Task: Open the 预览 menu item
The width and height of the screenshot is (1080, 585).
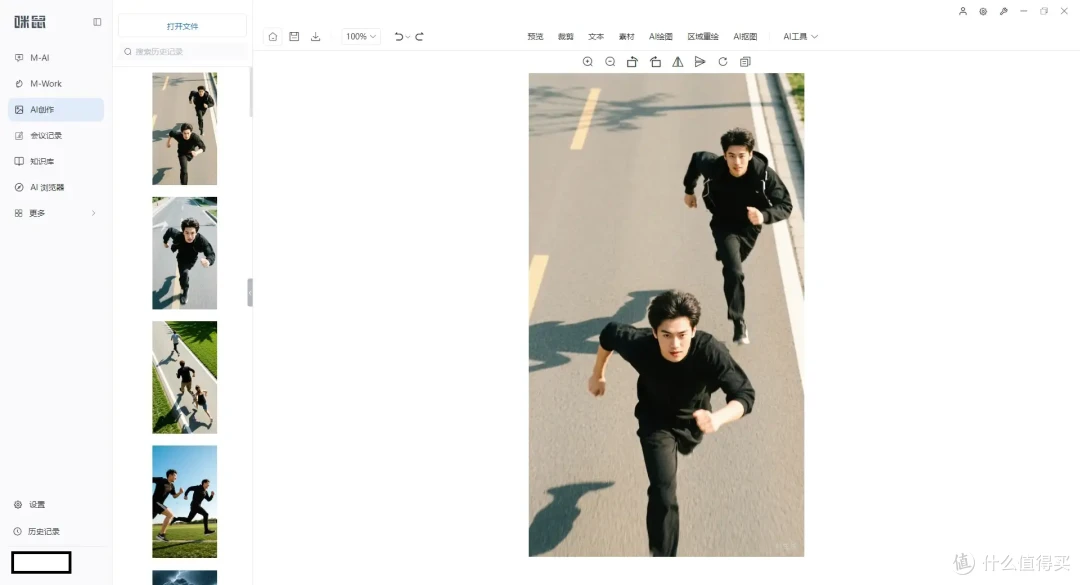Action: click(535, 37)
